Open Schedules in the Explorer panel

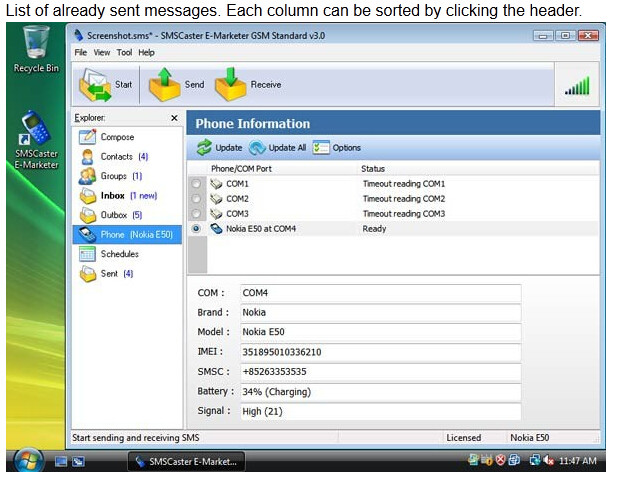click(118, 254)
